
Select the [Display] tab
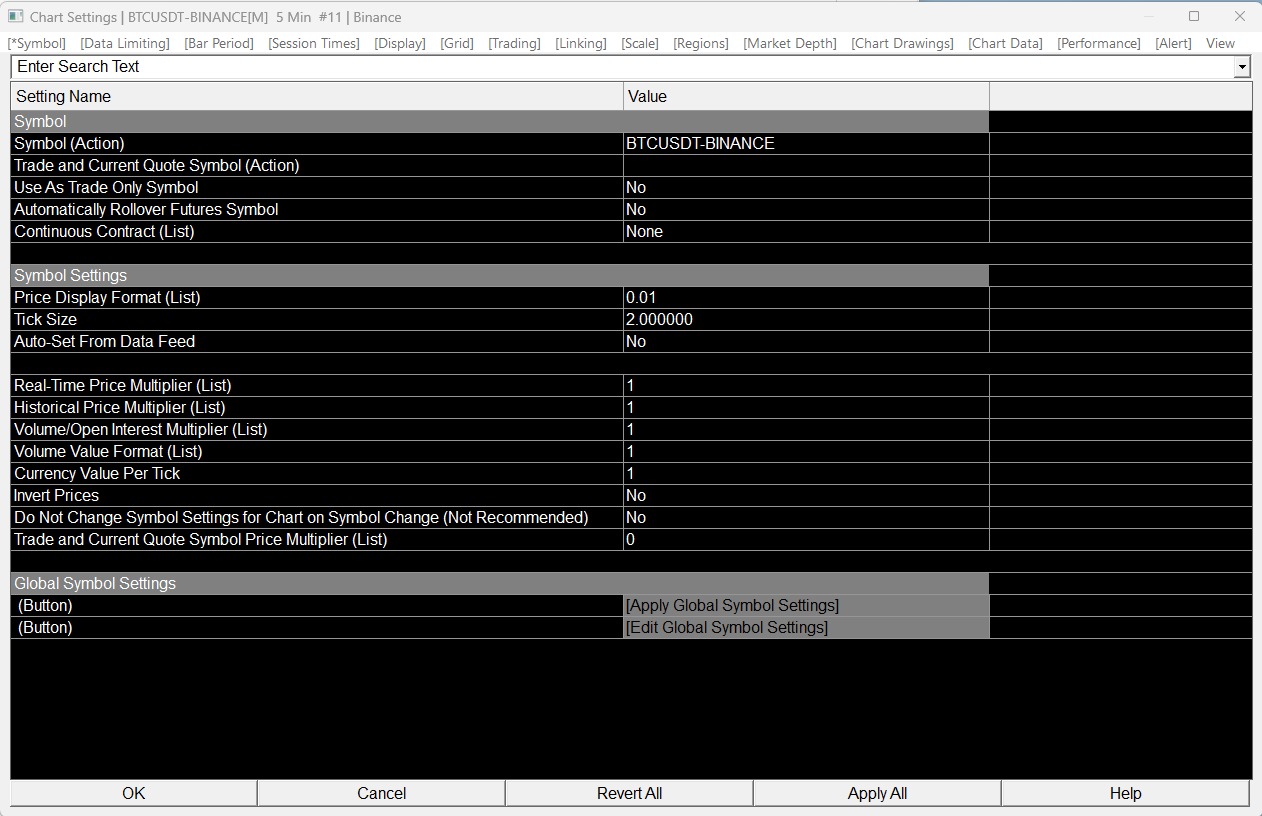(400, 43)
